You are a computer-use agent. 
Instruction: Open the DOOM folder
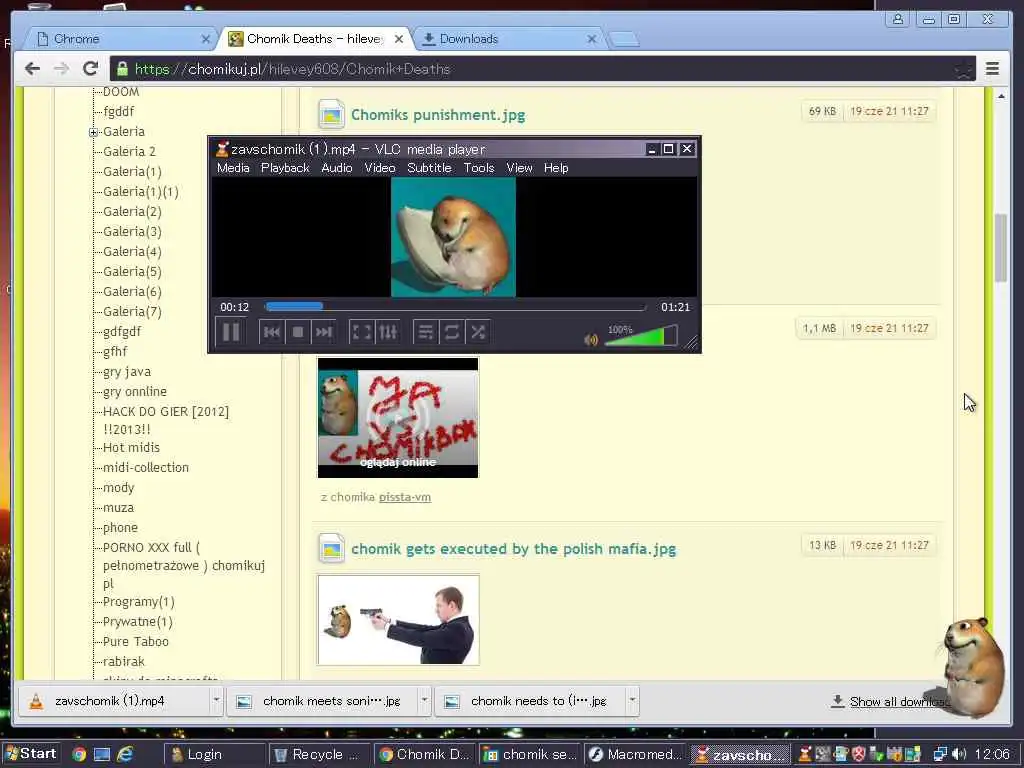pyautogui.click(x=121, y=92)
